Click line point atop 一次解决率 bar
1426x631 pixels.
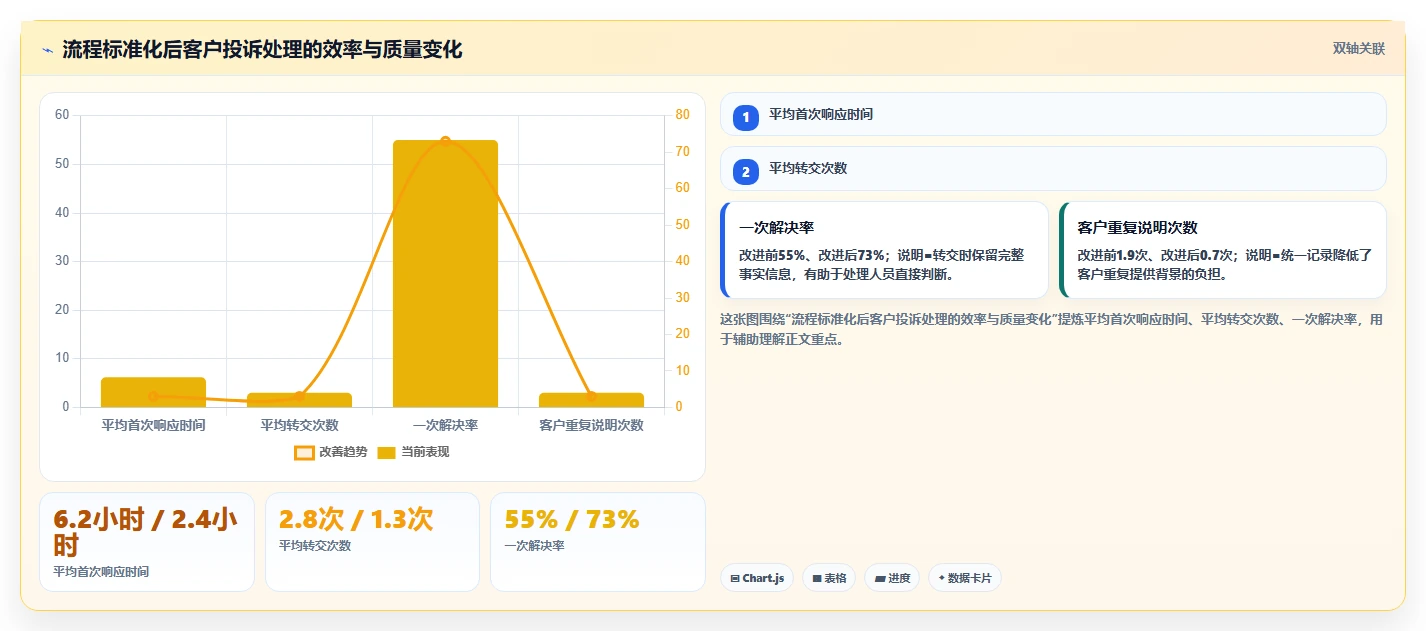(x=445, y=141)
